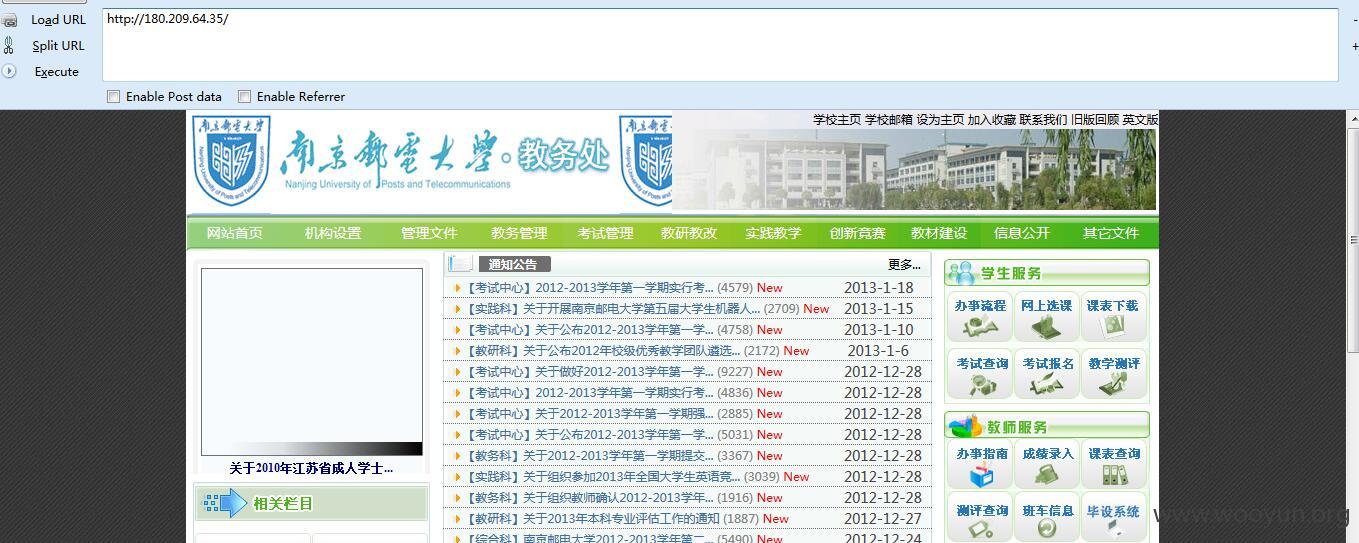Click the 学校邮箱 top link

pyautogui.click(x=889, y=119)
